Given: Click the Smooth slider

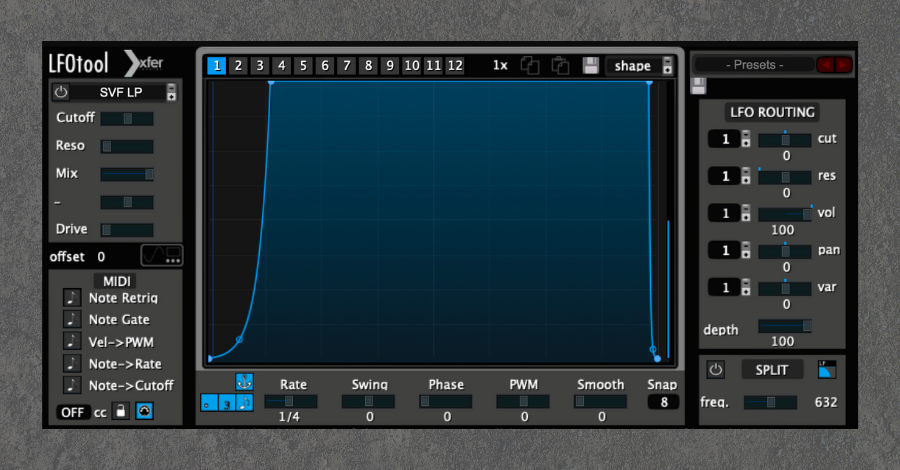Looking at the screenshot, I should 600,401.
